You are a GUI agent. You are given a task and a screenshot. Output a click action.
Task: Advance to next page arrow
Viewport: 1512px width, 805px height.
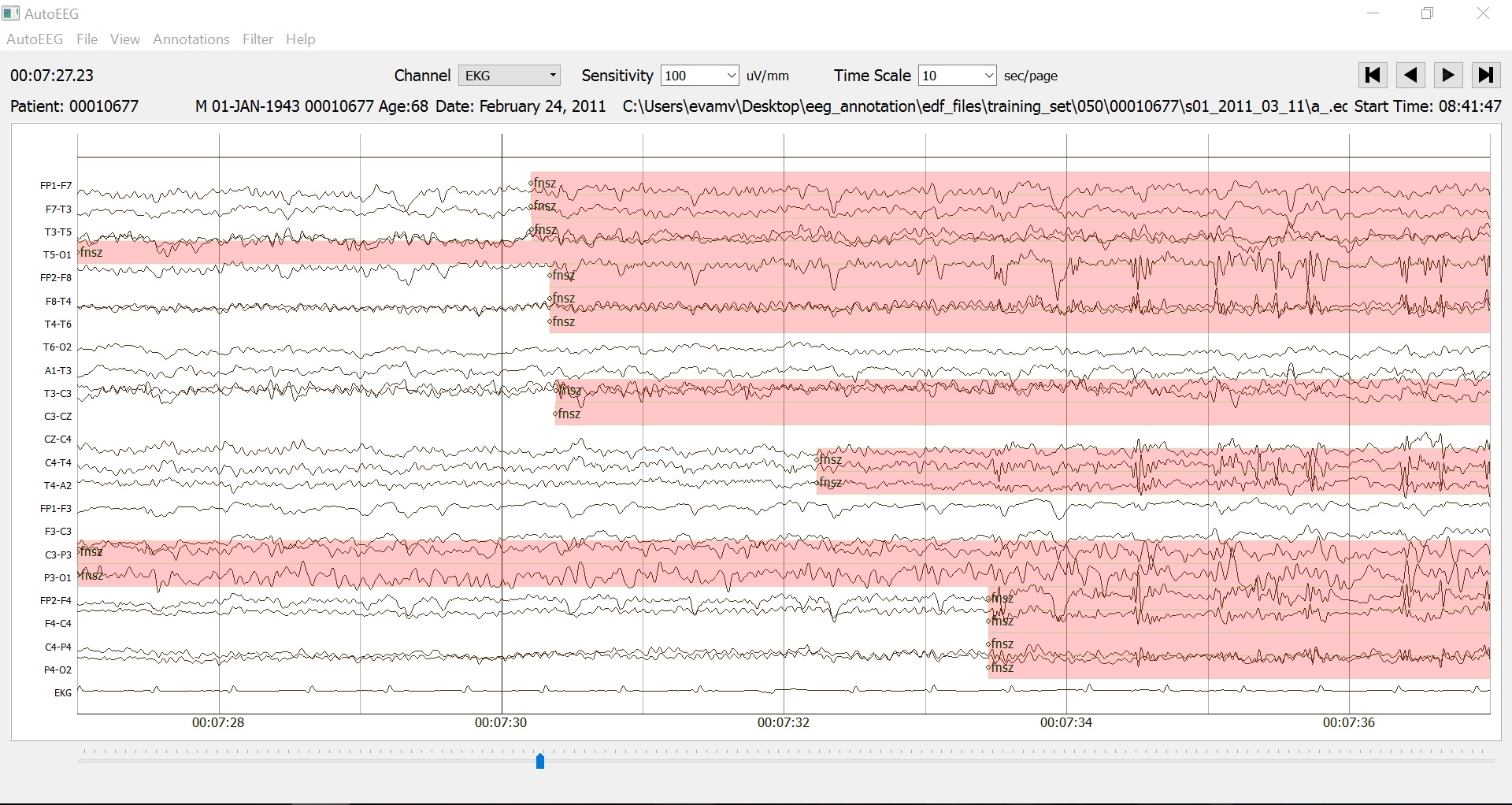click(1448, 75)
